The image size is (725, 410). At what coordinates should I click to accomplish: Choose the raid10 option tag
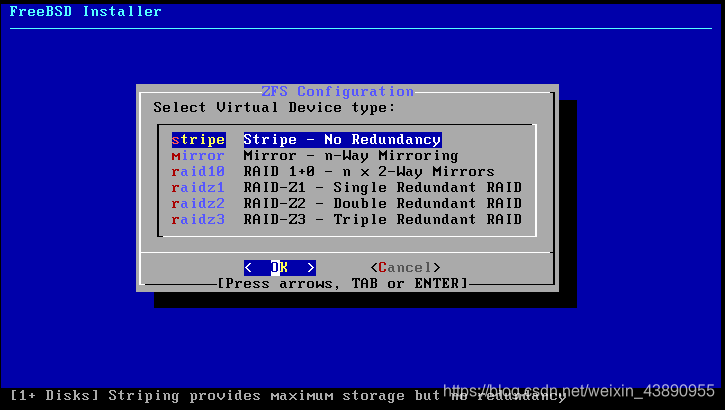click(198, 171)
